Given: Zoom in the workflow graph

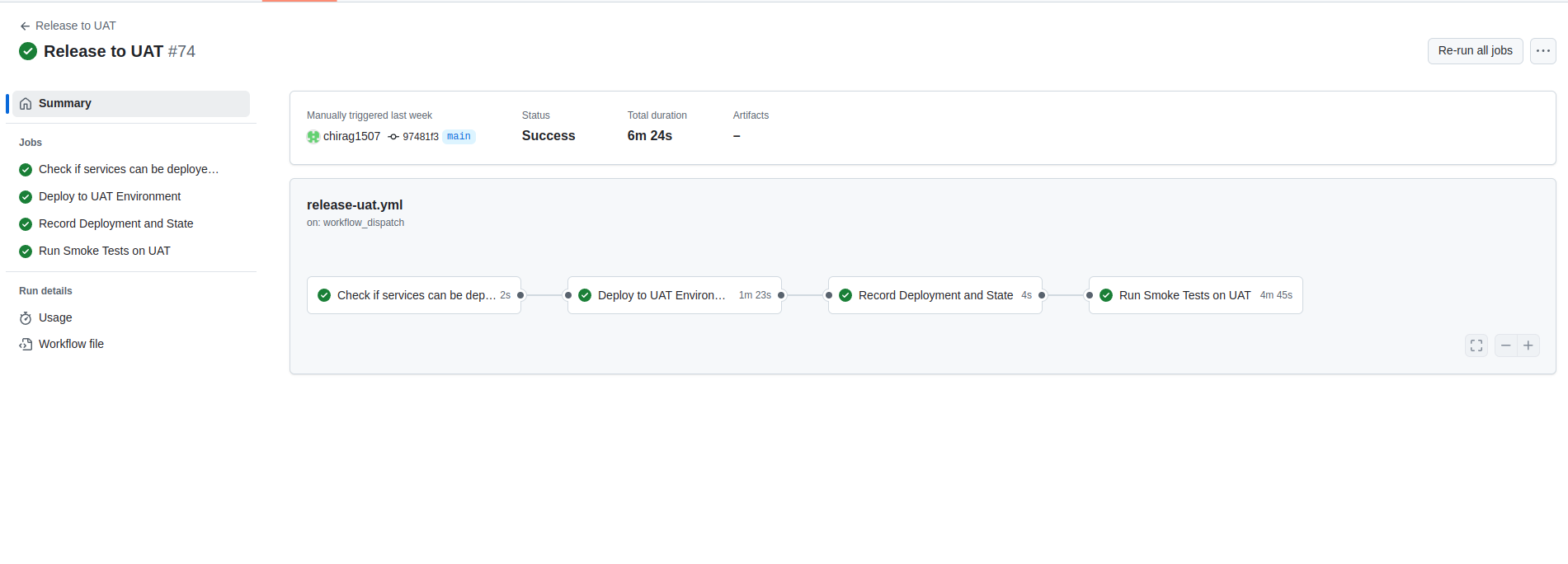Looking at the screenshot, I should [1528, 345].
